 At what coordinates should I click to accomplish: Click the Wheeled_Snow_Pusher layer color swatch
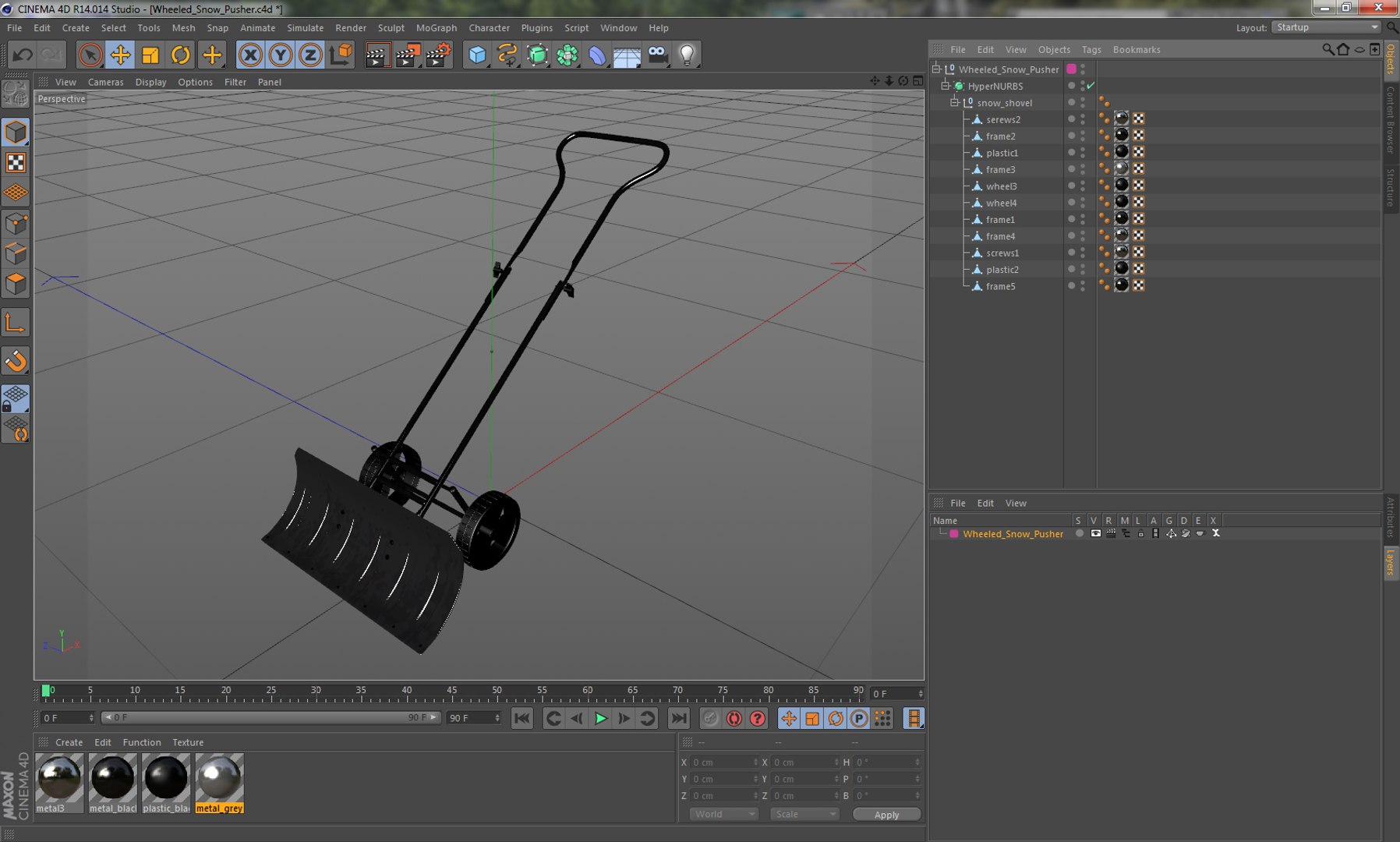coord(953,534)
